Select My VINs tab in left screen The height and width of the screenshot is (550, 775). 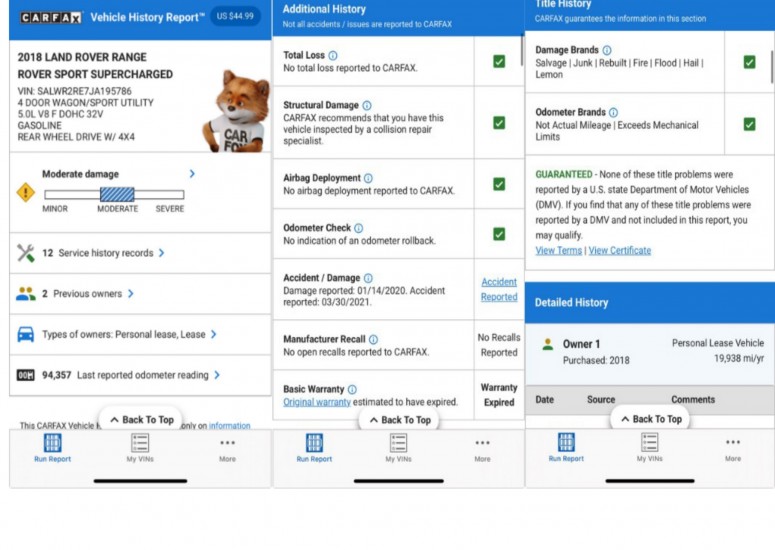[x=140, y=448]
